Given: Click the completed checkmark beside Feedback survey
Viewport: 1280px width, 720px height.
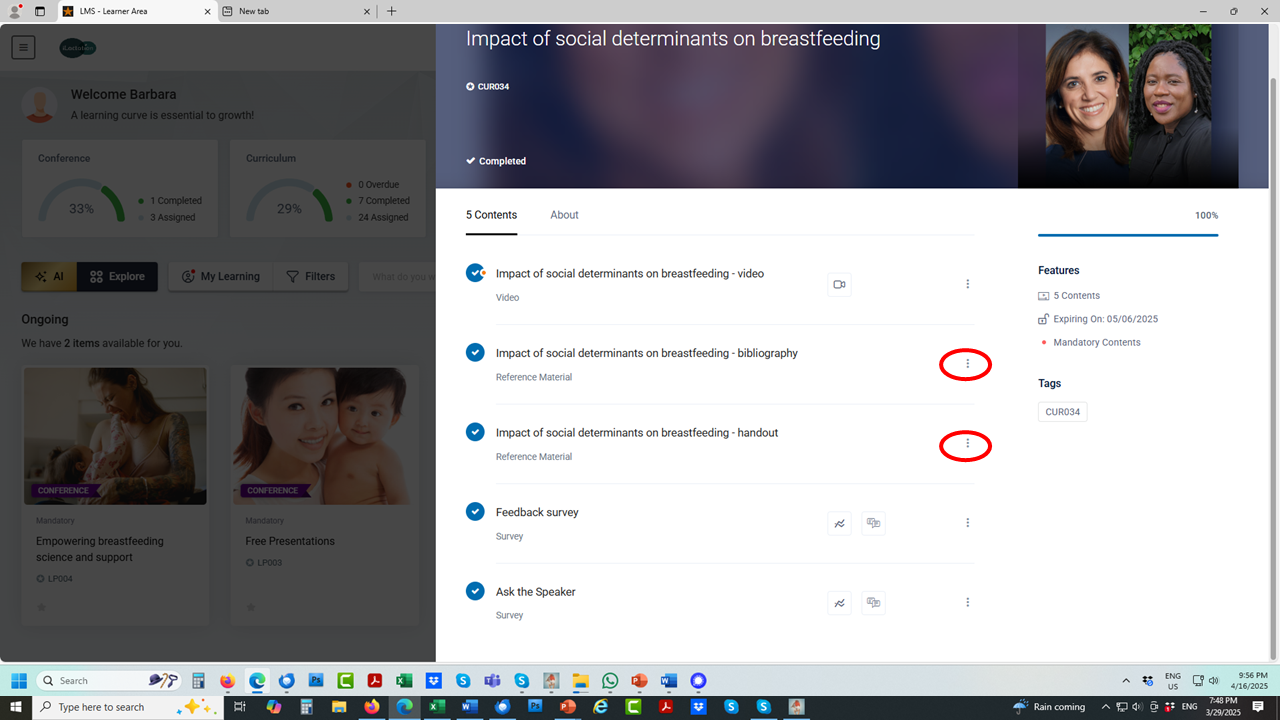Looking at the screenshot, I should coord(475,512).
